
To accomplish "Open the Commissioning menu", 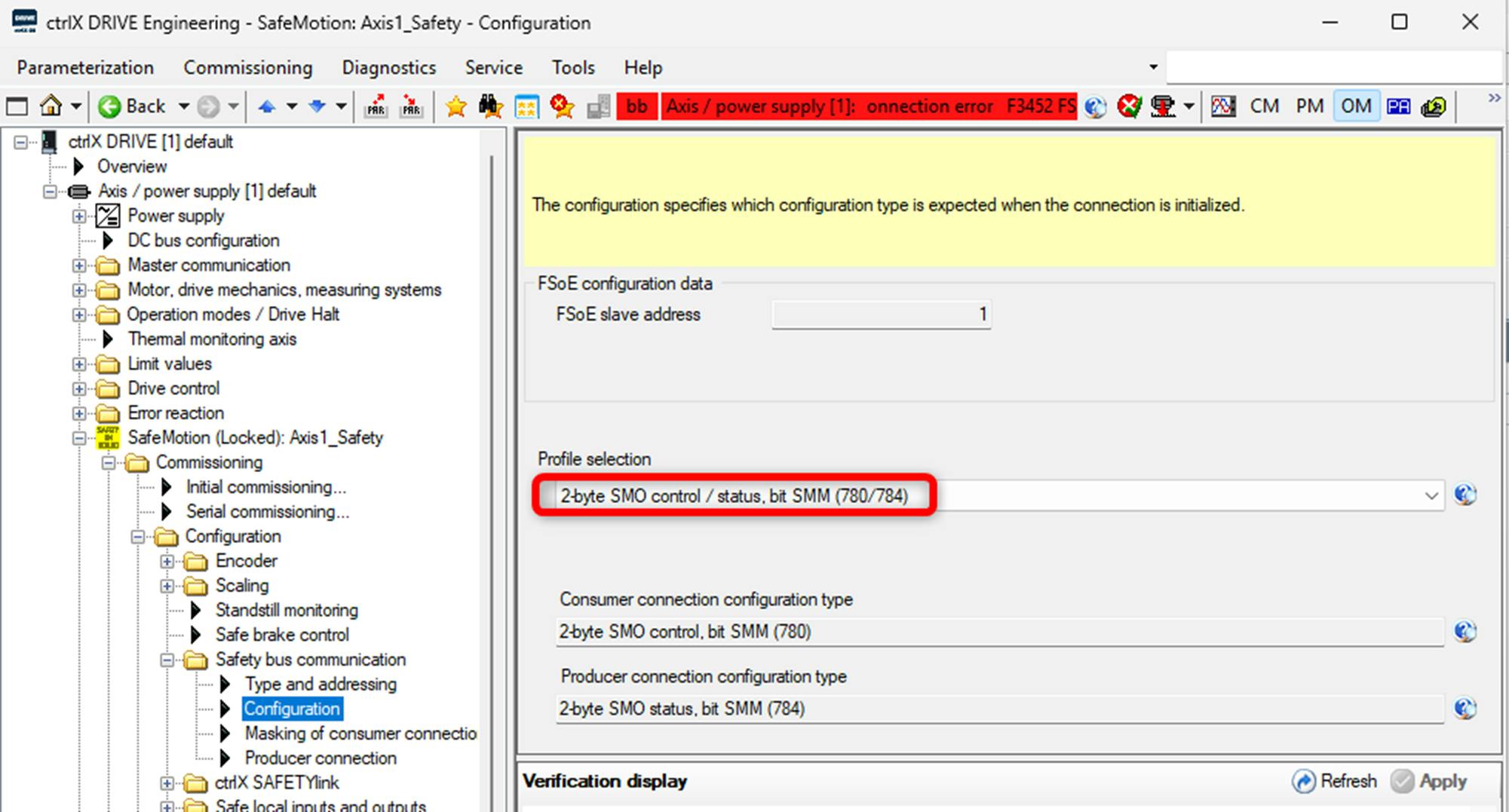I will [x=247, y=68].
